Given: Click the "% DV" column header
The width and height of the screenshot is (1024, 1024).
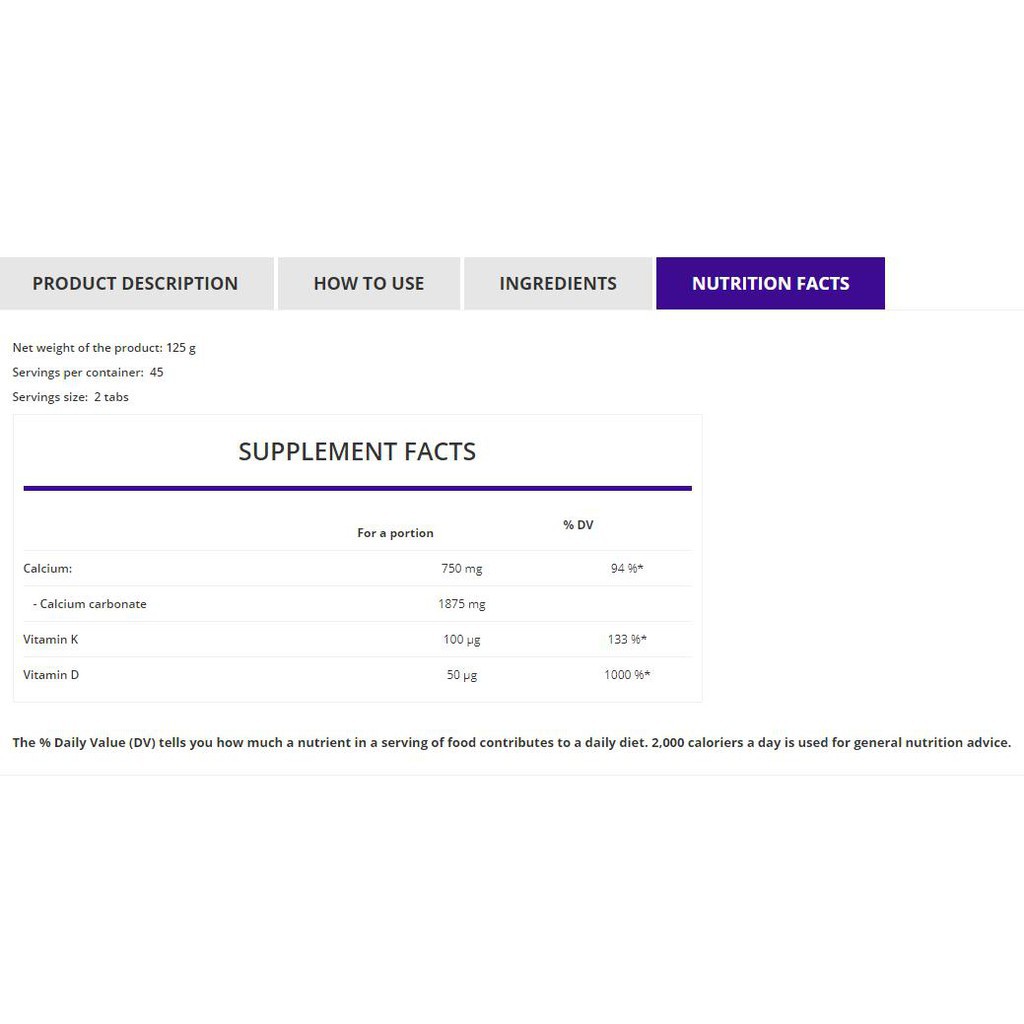Looking at the screenshot, I should [578, 525].
